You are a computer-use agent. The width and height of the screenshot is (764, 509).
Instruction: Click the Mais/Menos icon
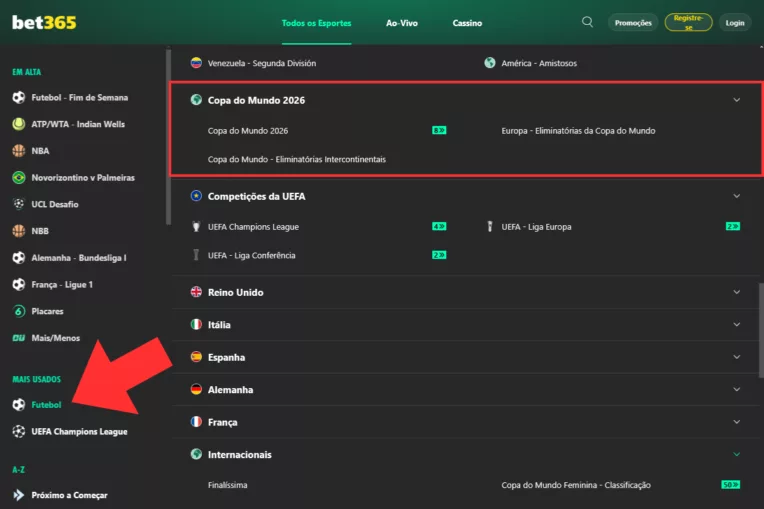tap(18, 338)
